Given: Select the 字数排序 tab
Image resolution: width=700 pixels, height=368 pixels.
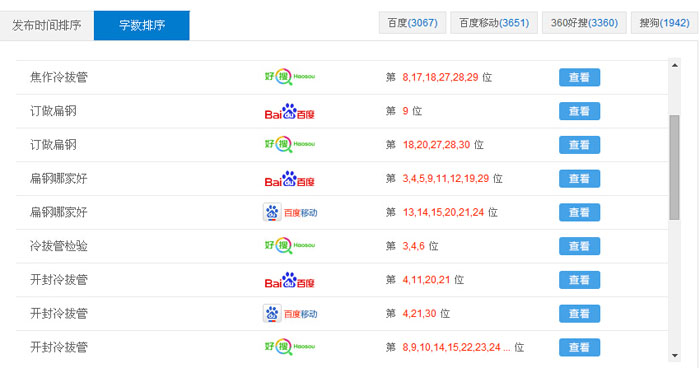Looking at the screenshot, I should point(142,25).
